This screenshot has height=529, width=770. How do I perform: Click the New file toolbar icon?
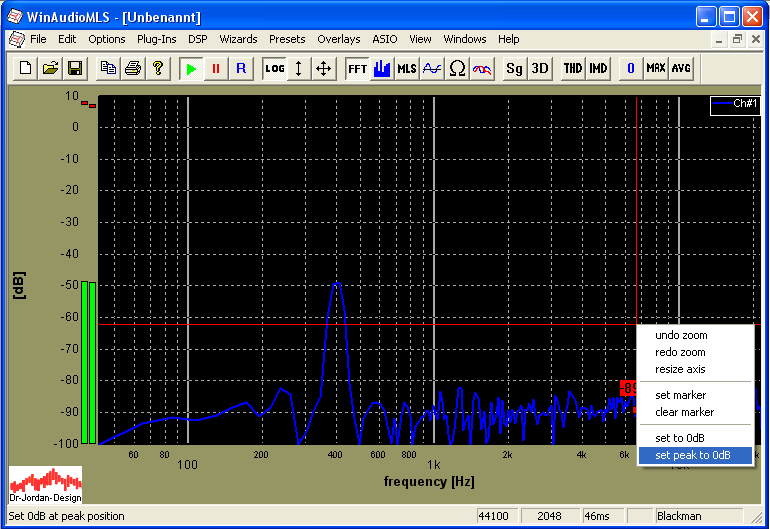pyautogui.click(x=27, y=68)
